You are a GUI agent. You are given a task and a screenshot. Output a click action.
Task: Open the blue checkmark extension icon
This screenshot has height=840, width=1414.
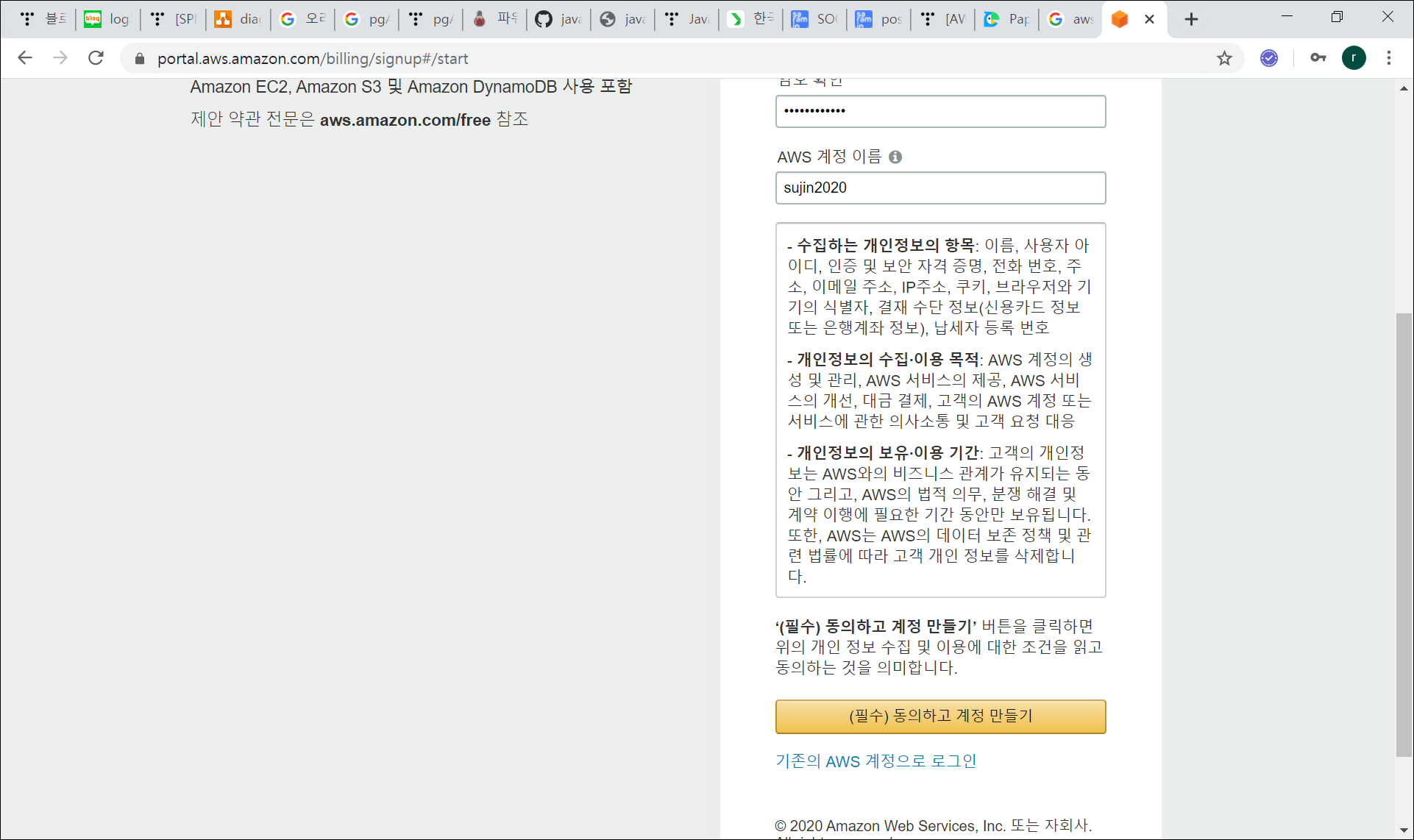point(1269,58)
